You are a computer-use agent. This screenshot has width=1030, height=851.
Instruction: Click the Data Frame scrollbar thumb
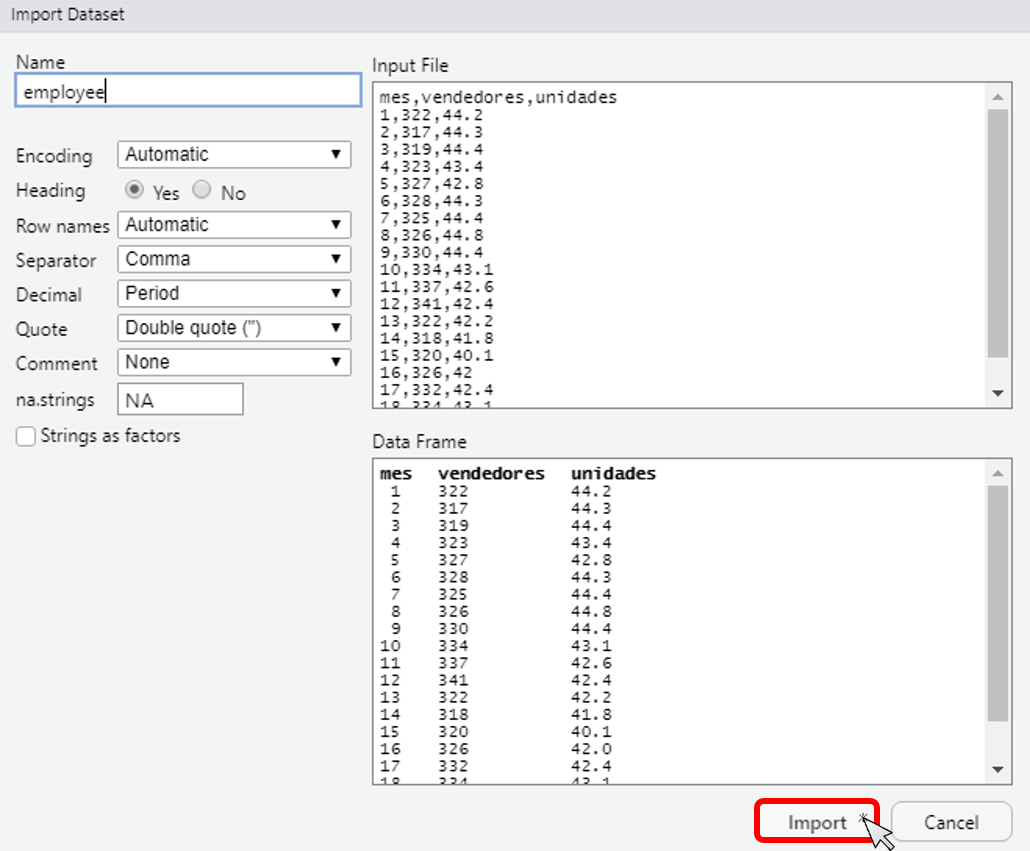point(997,602)
